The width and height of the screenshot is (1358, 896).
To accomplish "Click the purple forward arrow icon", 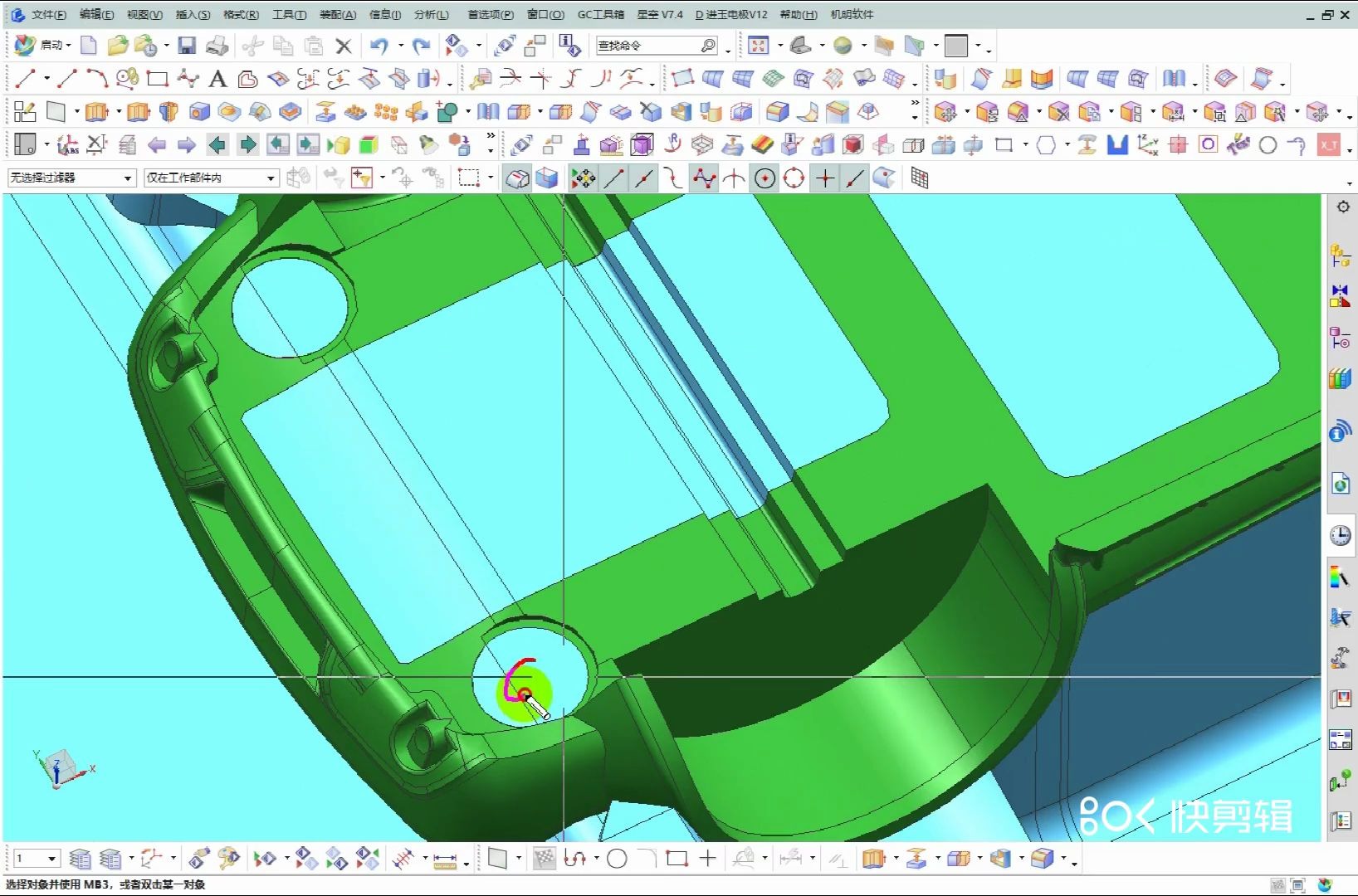I will click(187, 145).
